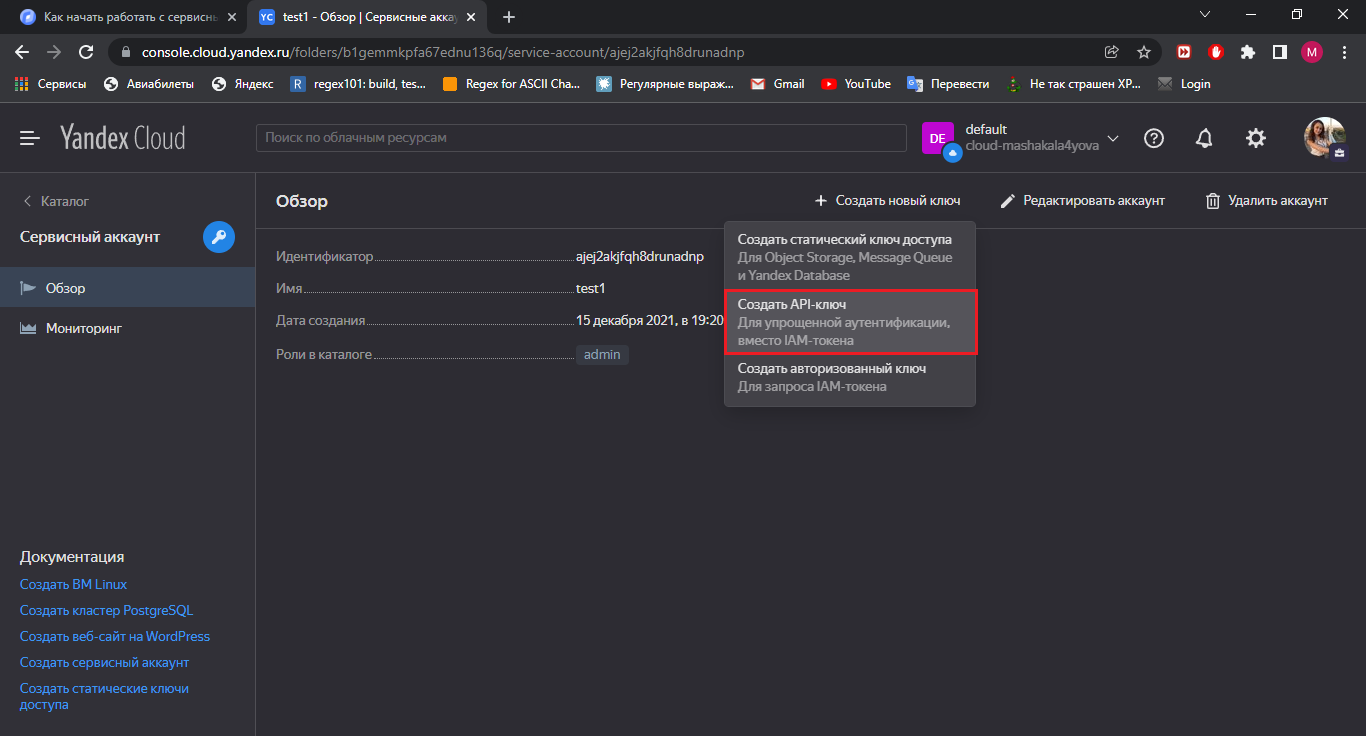This screenshot has width=1366, height=736.
Task: Open Создать сервисный аккаунт link
Action: click(104, 662)
